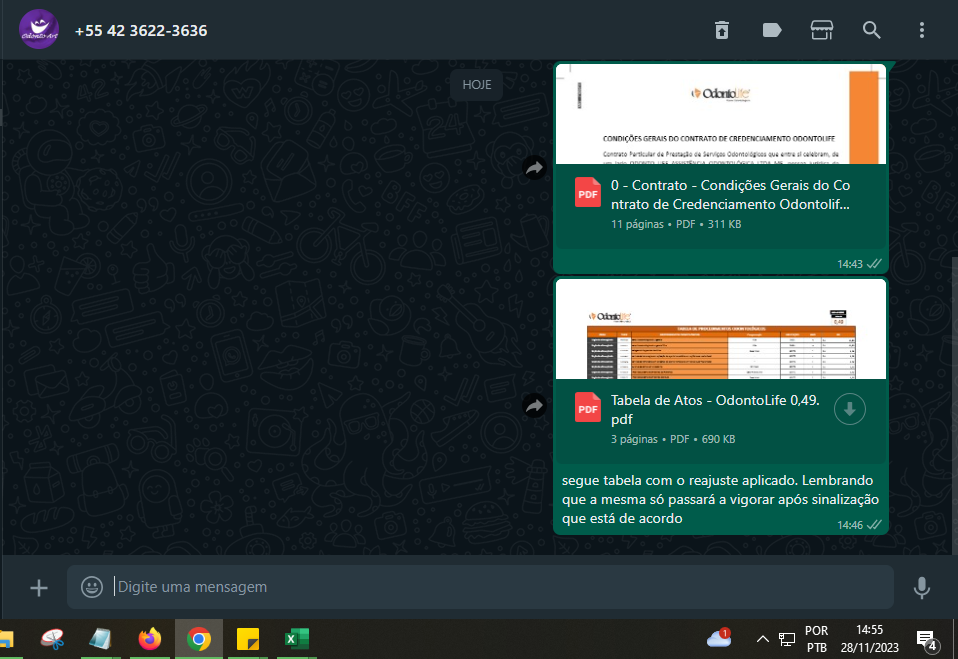Click the PDF icon of Tabela de Atos

(x=588, y=407)
